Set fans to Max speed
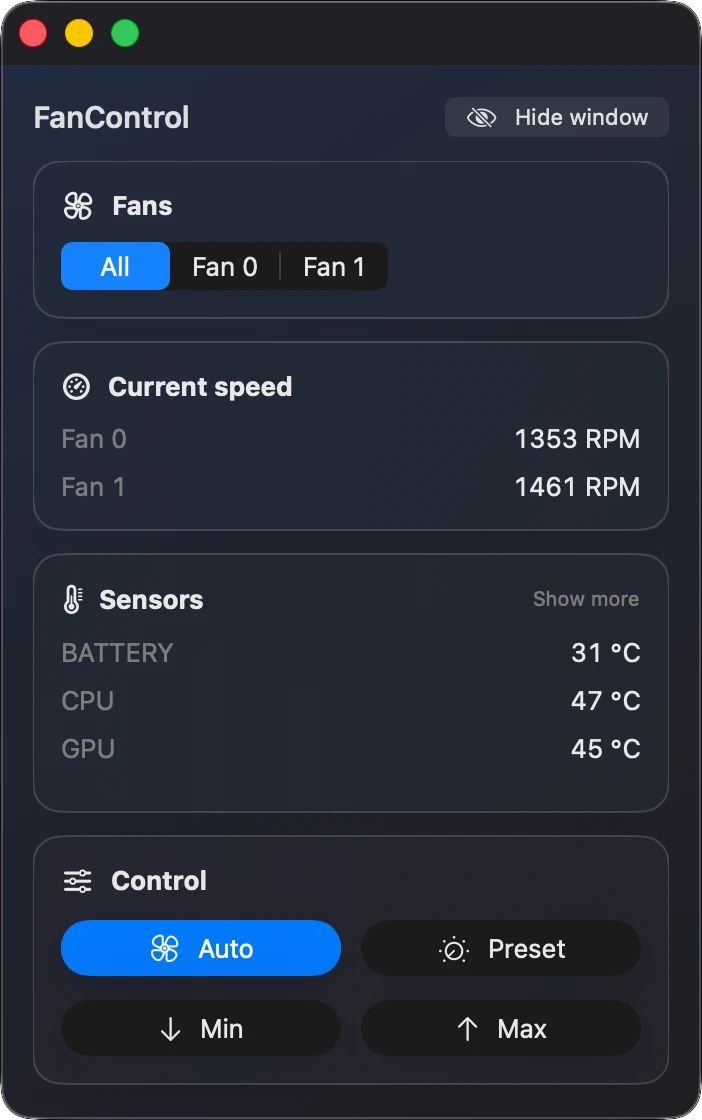702x1120 pixels. point(501,1028)
